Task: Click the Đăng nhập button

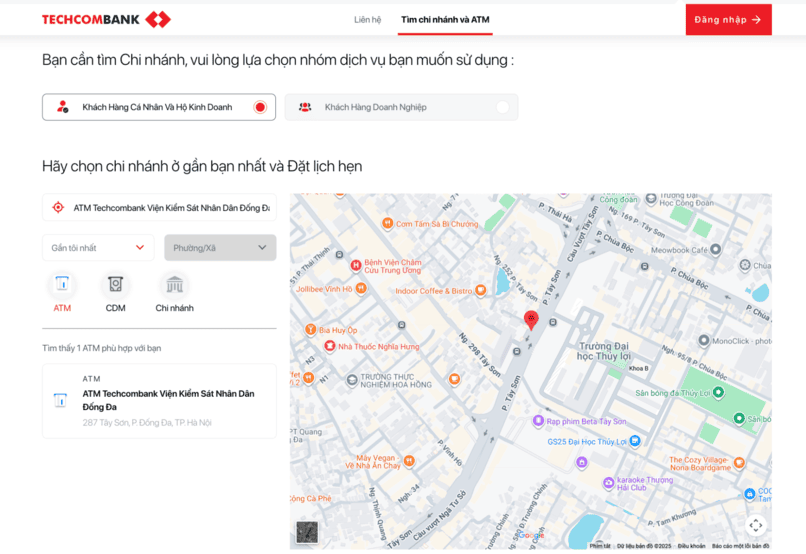Action: pyautogui.click(x=728, y=20)
